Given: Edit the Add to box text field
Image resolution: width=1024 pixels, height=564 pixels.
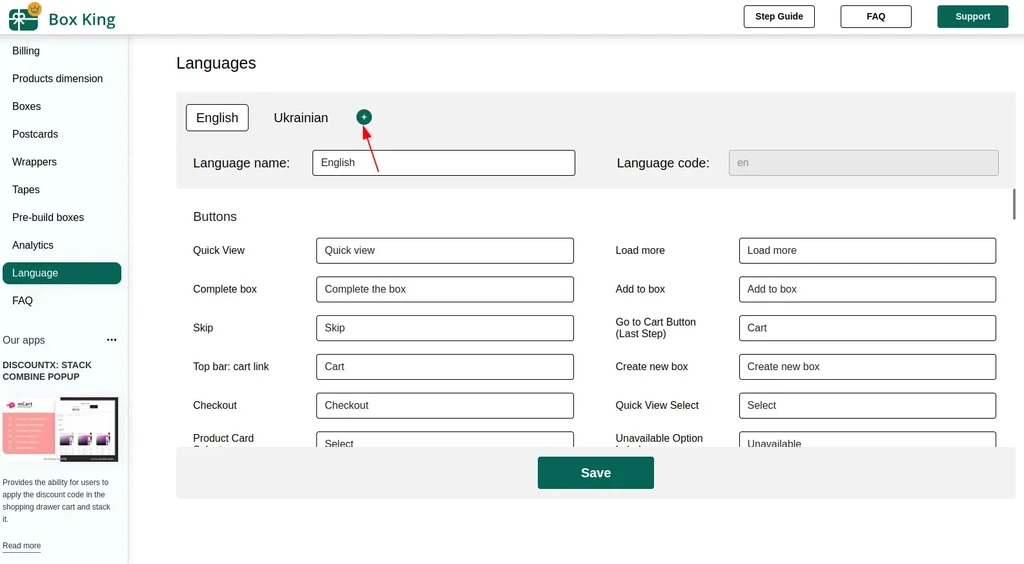Looking at the screenshot, I should coord(867,289).
